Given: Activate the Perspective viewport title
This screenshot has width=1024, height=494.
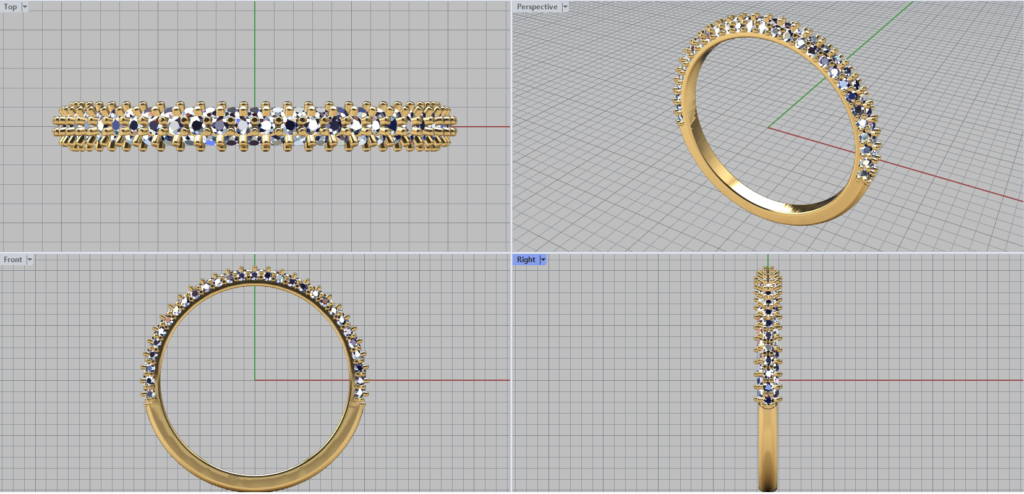Looking at the screenshot, I should pyautogui.click(x=537, y=7).
